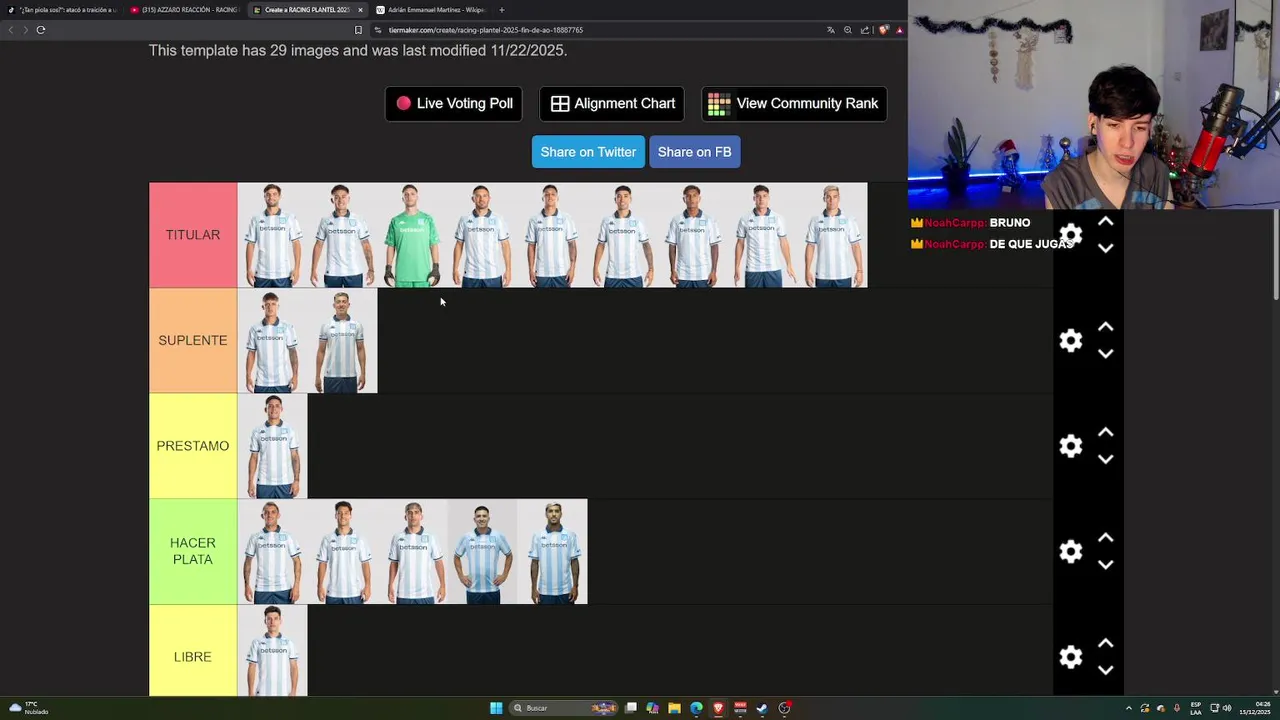
Task: Open the gear settings for the HACER PLATA row
Action: 1071,552
